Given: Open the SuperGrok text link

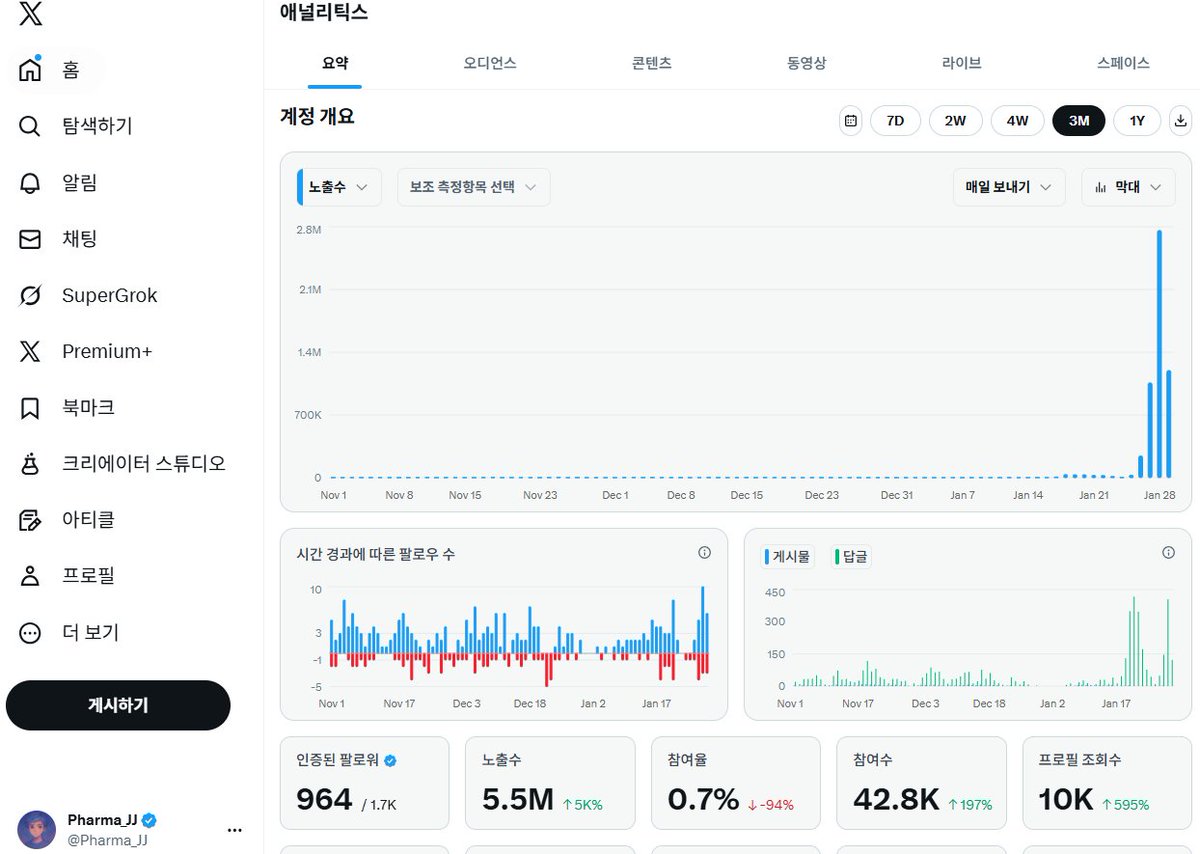Looking at the screenshot, I should point(110,295).
